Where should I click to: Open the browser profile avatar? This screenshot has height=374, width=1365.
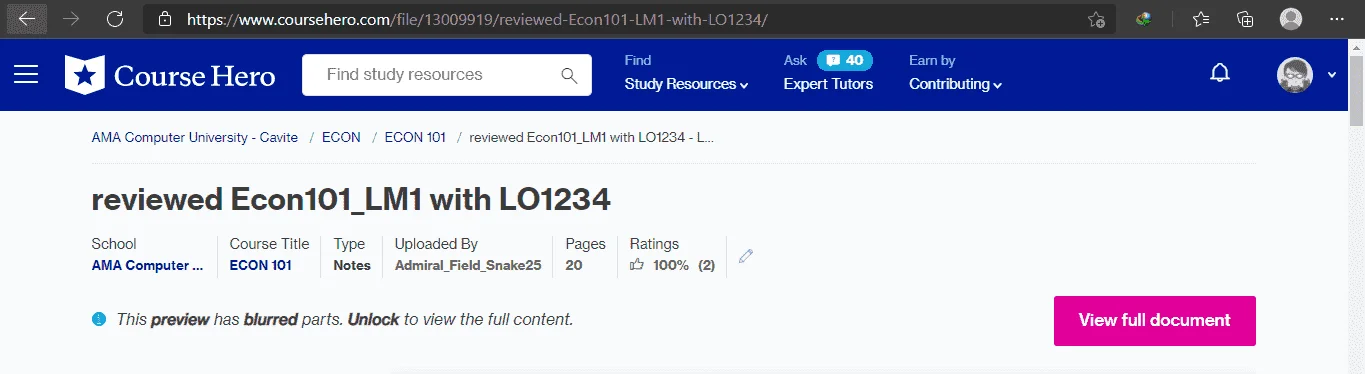coord(1291,19)
